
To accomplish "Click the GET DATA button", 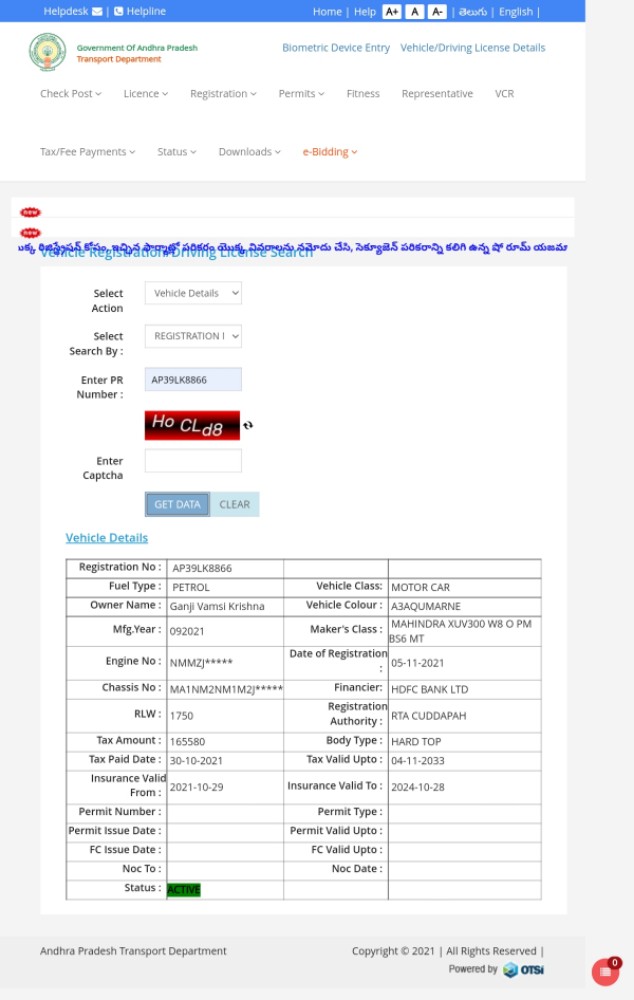I will click(x=177, y=504).
